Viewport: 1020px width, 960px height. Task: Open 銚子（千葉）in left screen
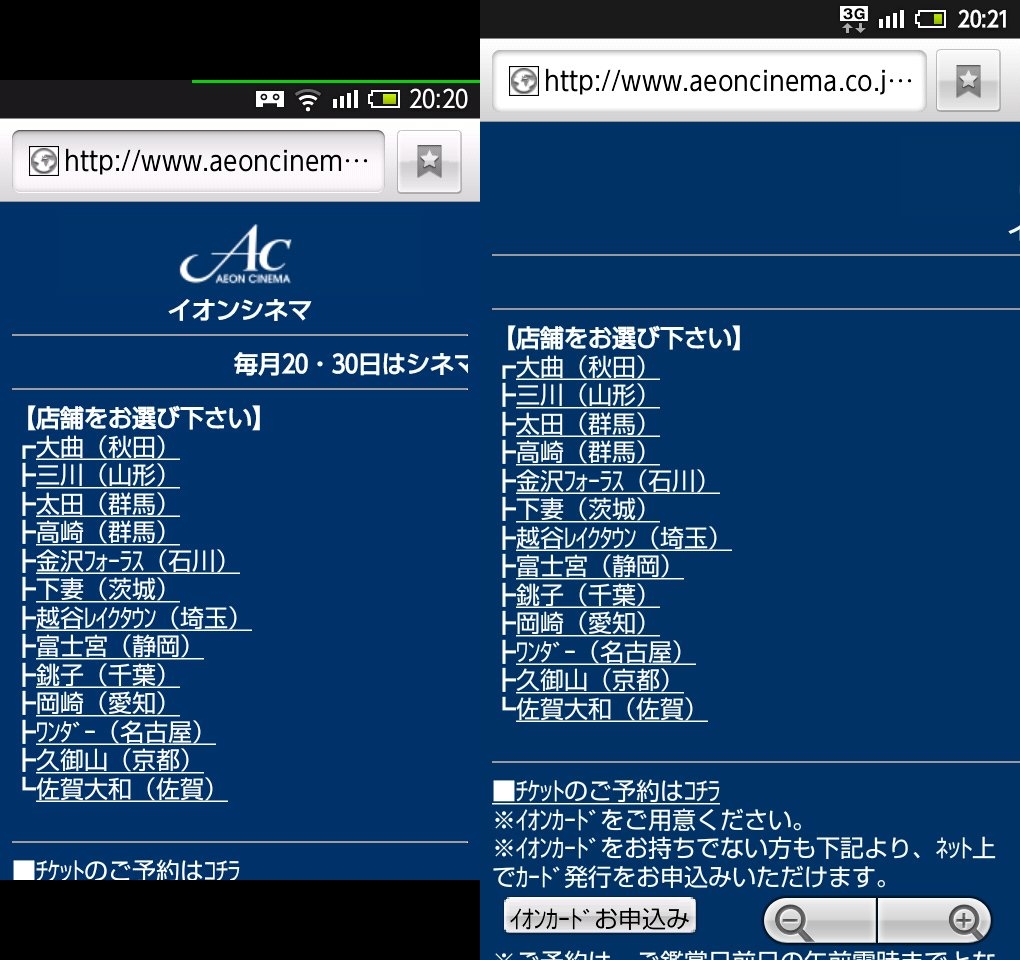107,675
